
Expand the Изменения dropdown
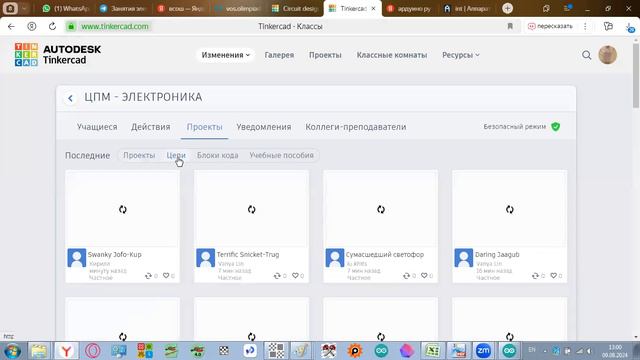pos(225,55)
